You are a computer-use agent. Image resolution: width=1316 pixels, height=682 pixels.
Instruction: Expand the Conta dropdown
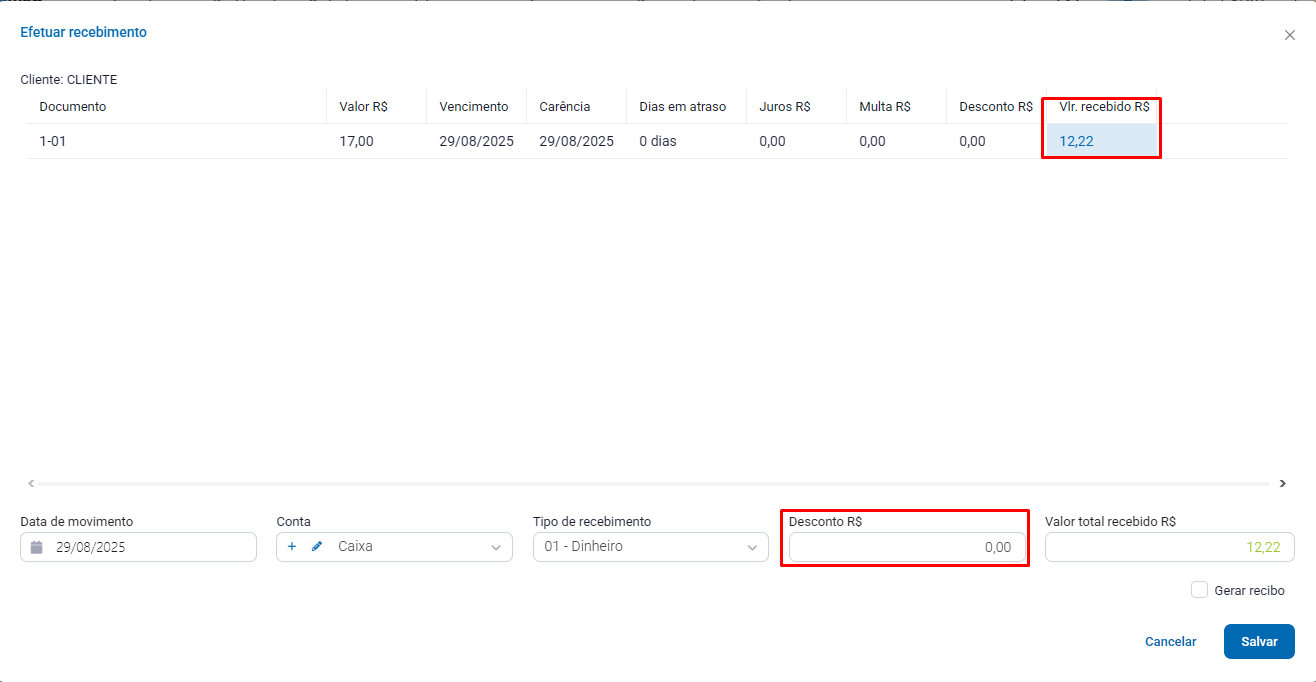tap(496, 547)
